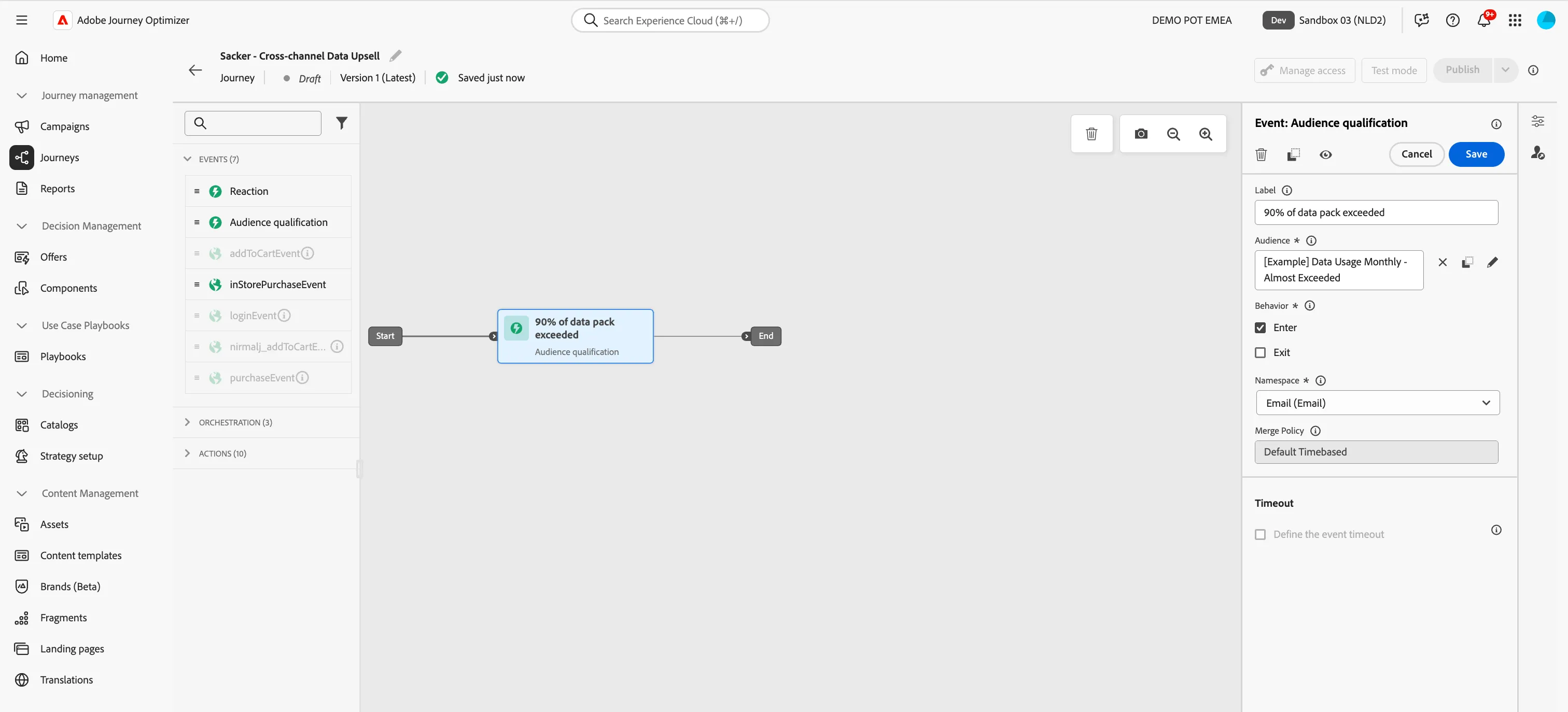Expand the ORCHESTRATION section

pos(188,422)
